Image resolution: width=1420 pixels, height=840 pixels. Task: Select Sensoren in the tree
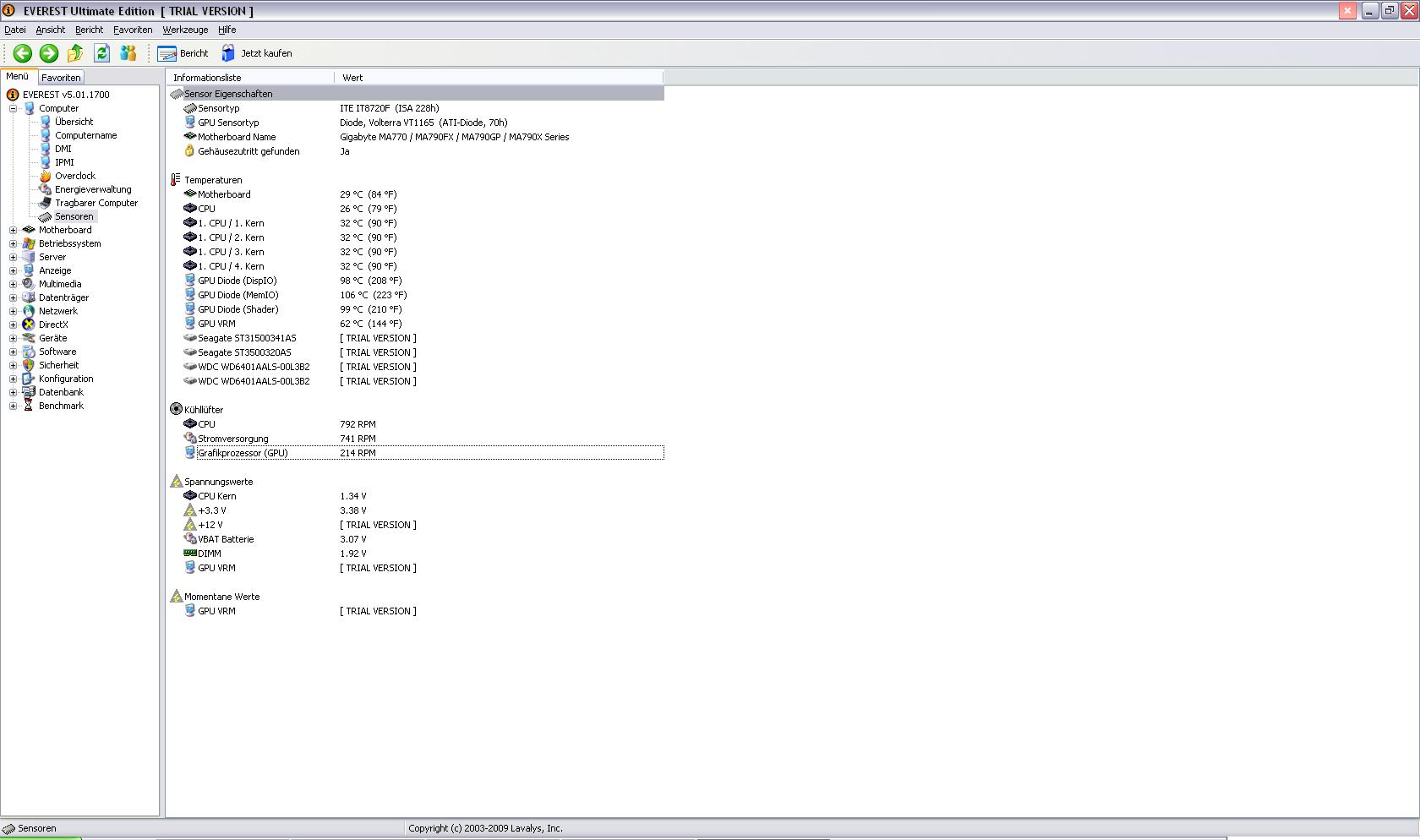[x=74, y=216]
